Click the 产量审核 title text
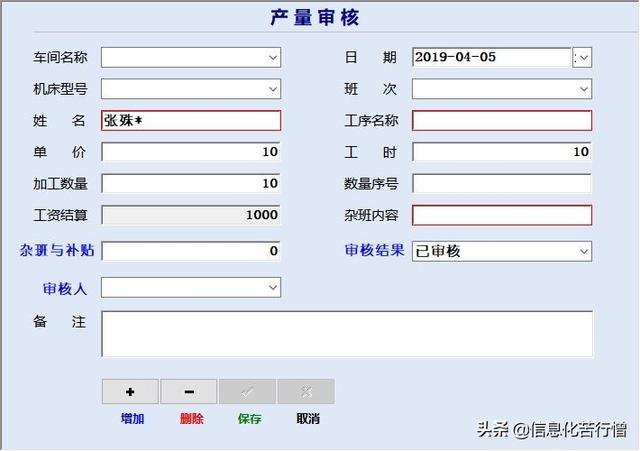640x451 pixels. (x=315, y=18)
